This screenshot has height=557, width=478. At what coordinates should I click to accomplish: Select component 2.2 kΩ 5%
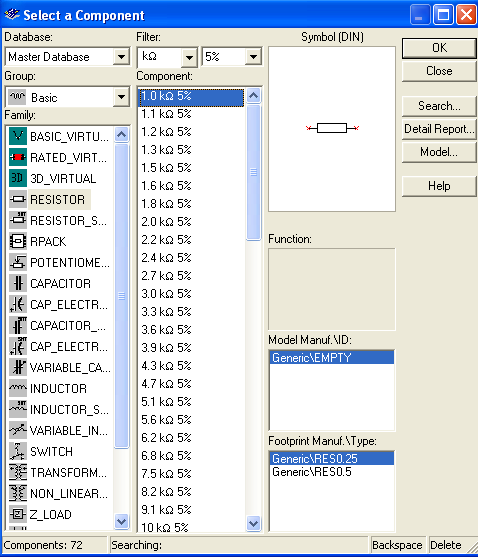(x=191, y=240)
